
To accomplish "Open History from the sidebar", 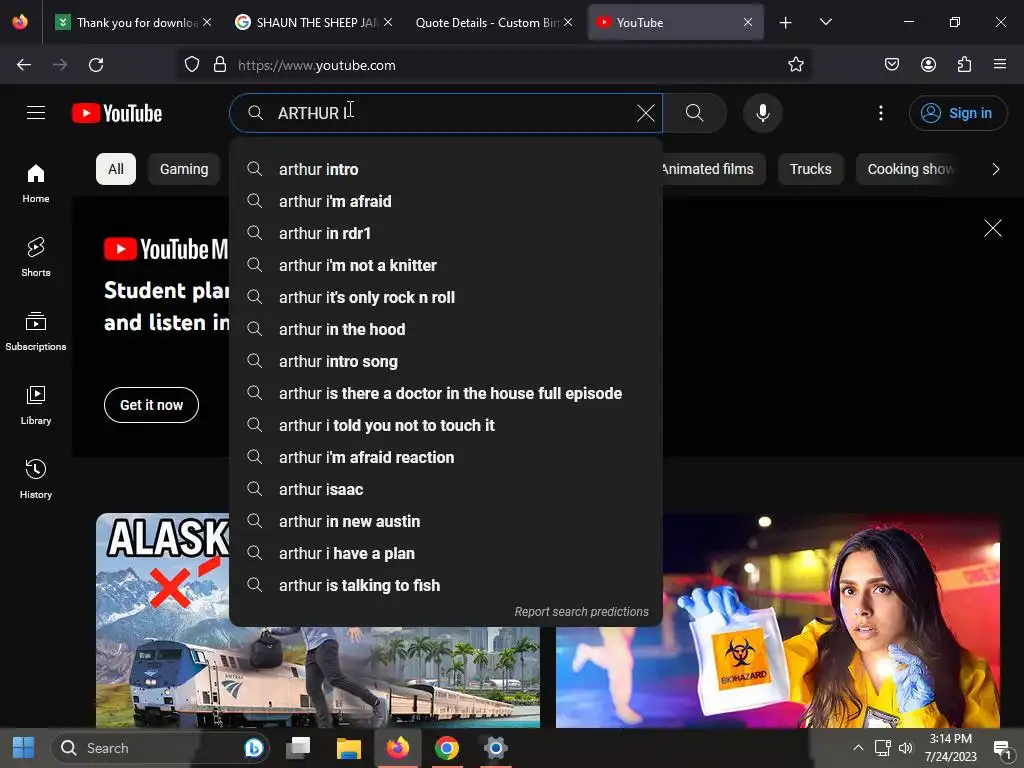I will point(36,479).
